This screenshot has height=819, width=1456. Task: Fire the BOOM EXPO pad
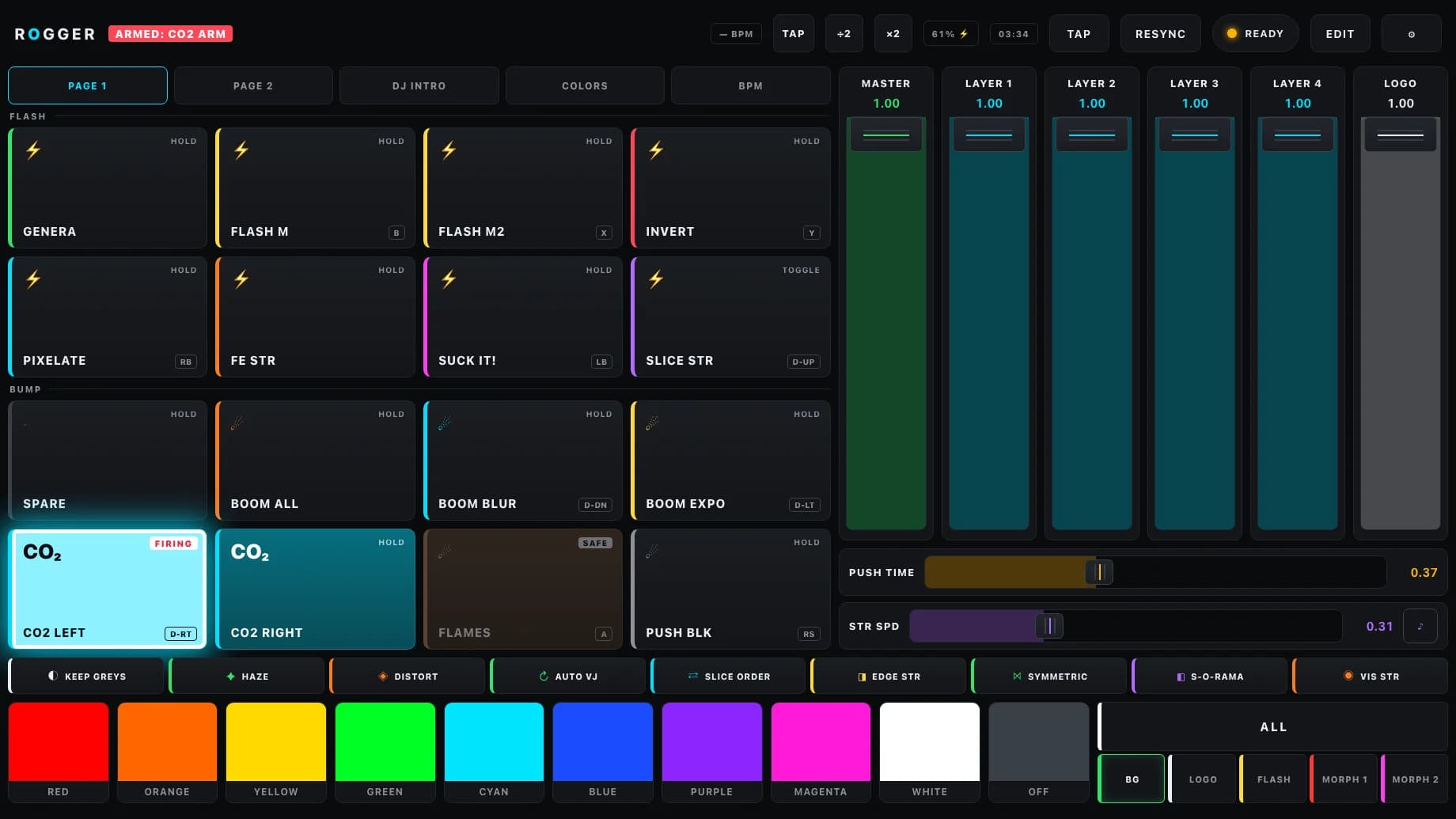pos(730,461)
